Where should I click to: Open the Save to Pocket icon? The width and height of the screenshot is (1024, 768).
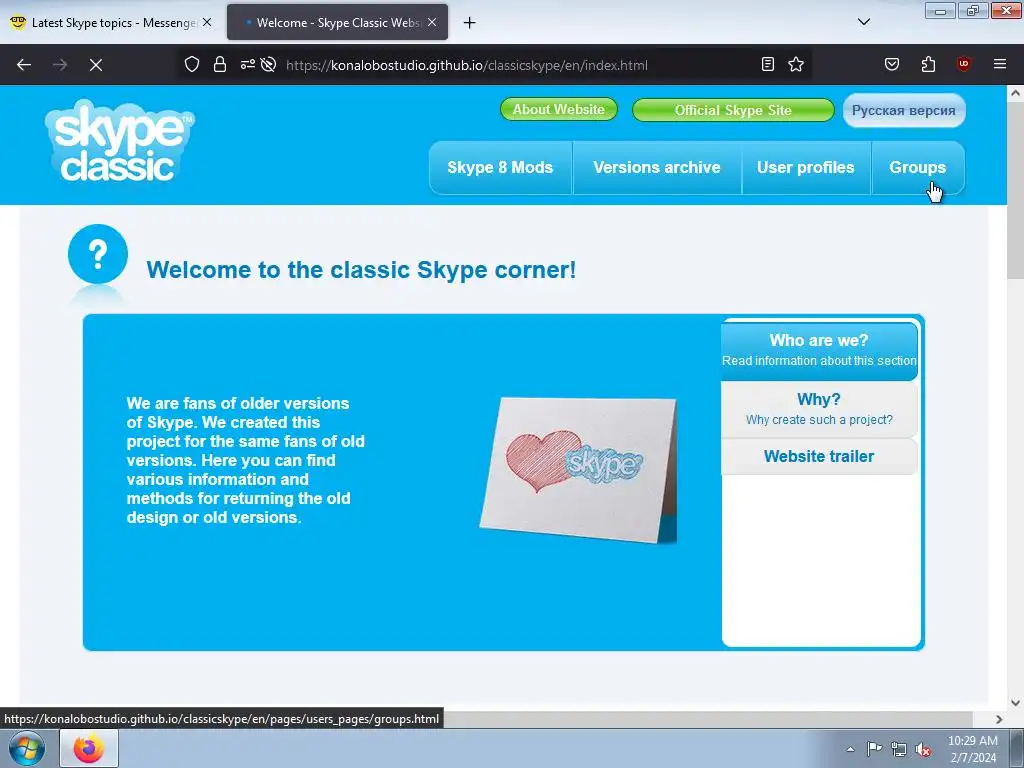891,64
